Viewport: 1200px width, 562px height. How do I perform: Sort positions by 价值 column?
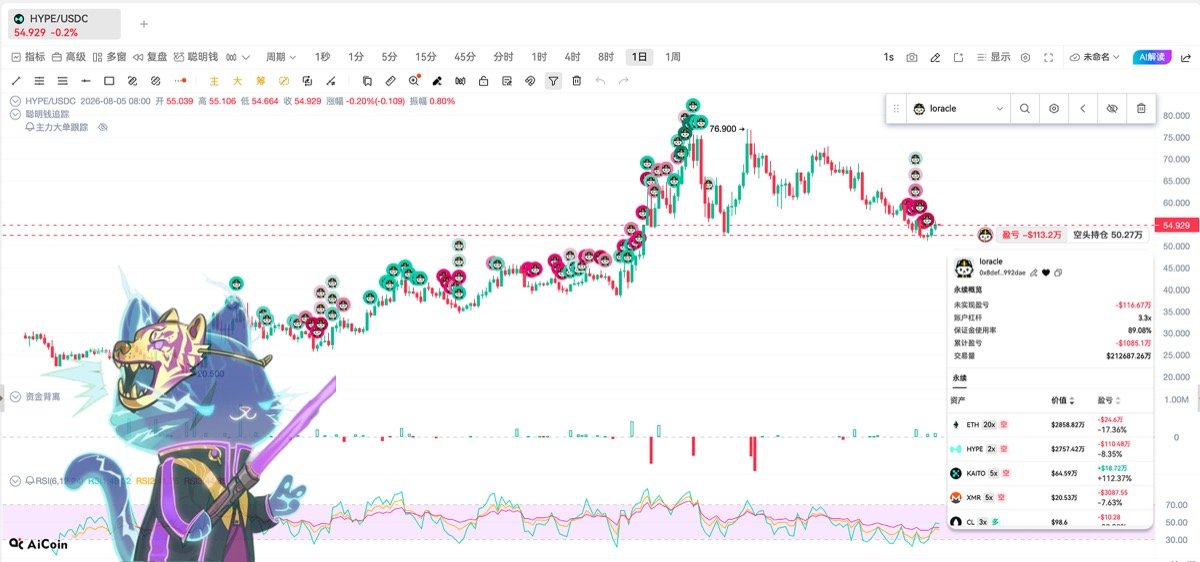click(x=1064, y=400)
